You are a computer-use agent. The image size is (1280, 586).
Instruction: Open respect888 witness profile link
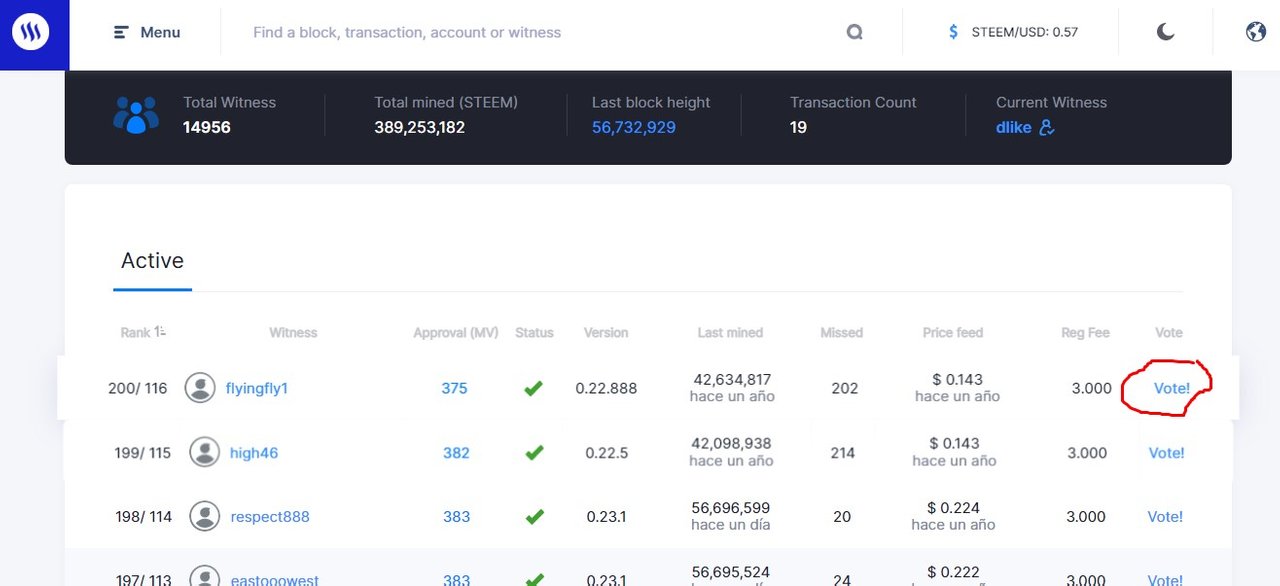pos(270,517)
